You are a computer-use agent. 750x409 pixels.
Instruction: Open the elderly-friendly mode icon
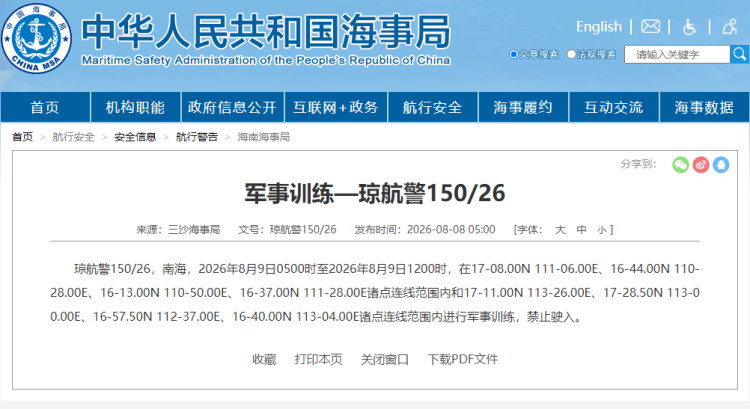pos(730,26)
